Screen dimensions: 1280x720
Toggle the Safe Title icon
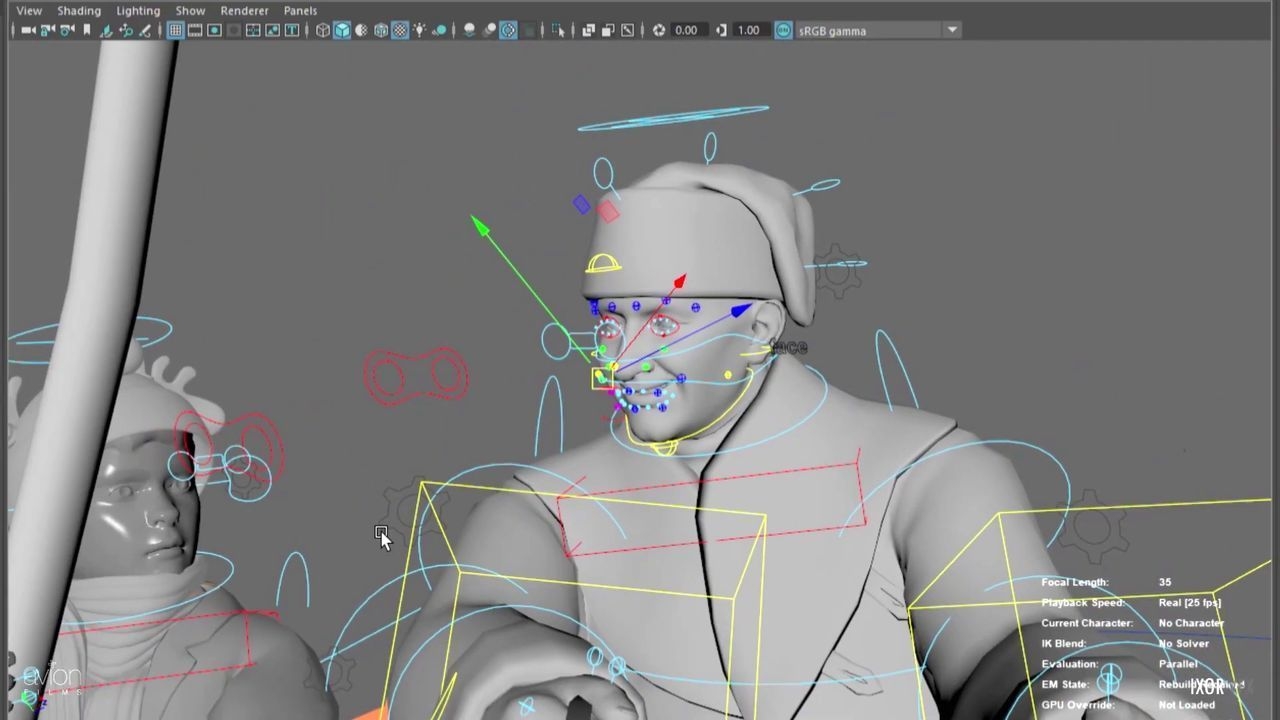[292, 30]
